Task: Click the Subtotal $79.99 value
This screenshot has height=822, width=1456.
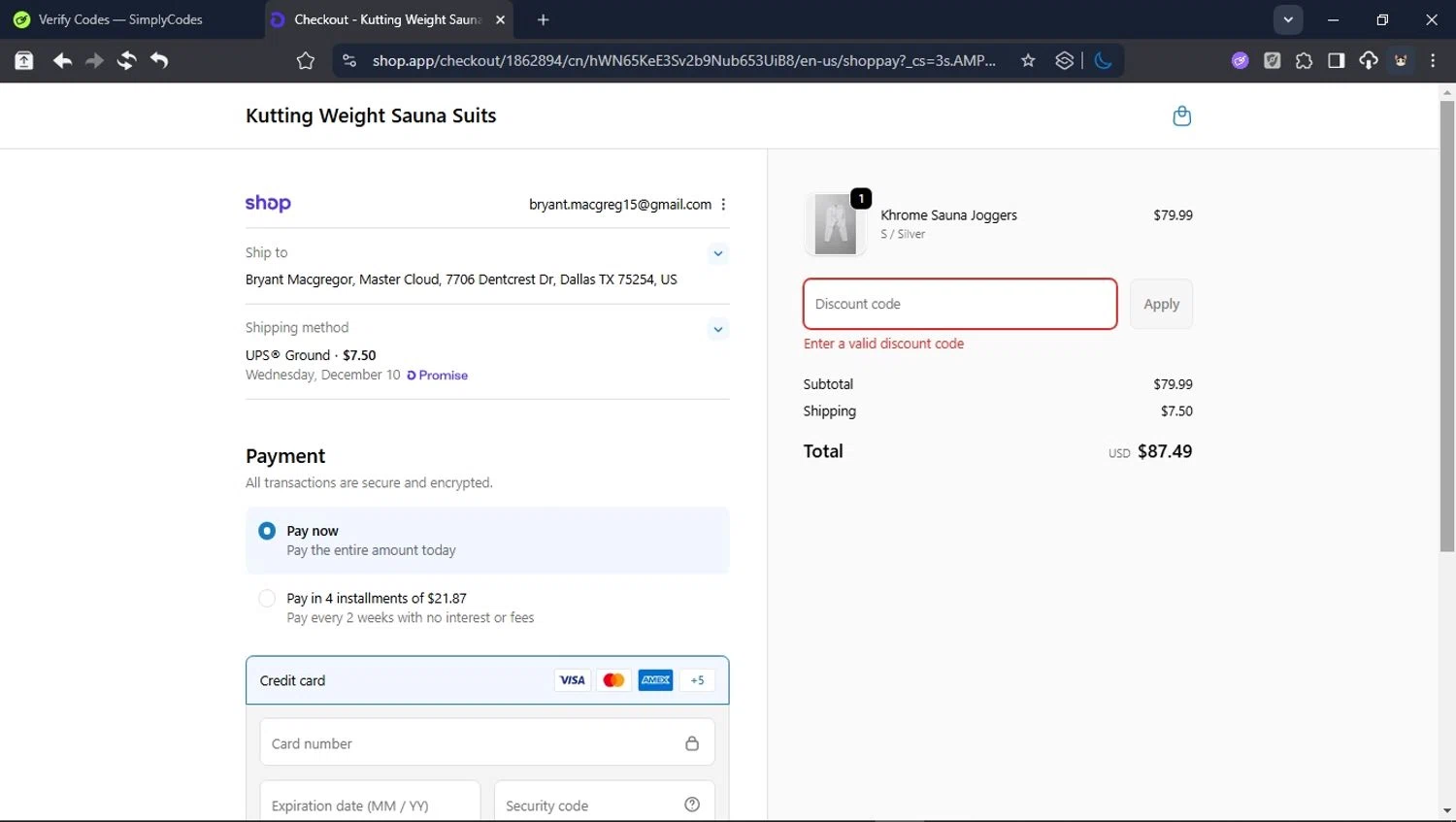Action: pyautogui.click(x=1173, y=384)
